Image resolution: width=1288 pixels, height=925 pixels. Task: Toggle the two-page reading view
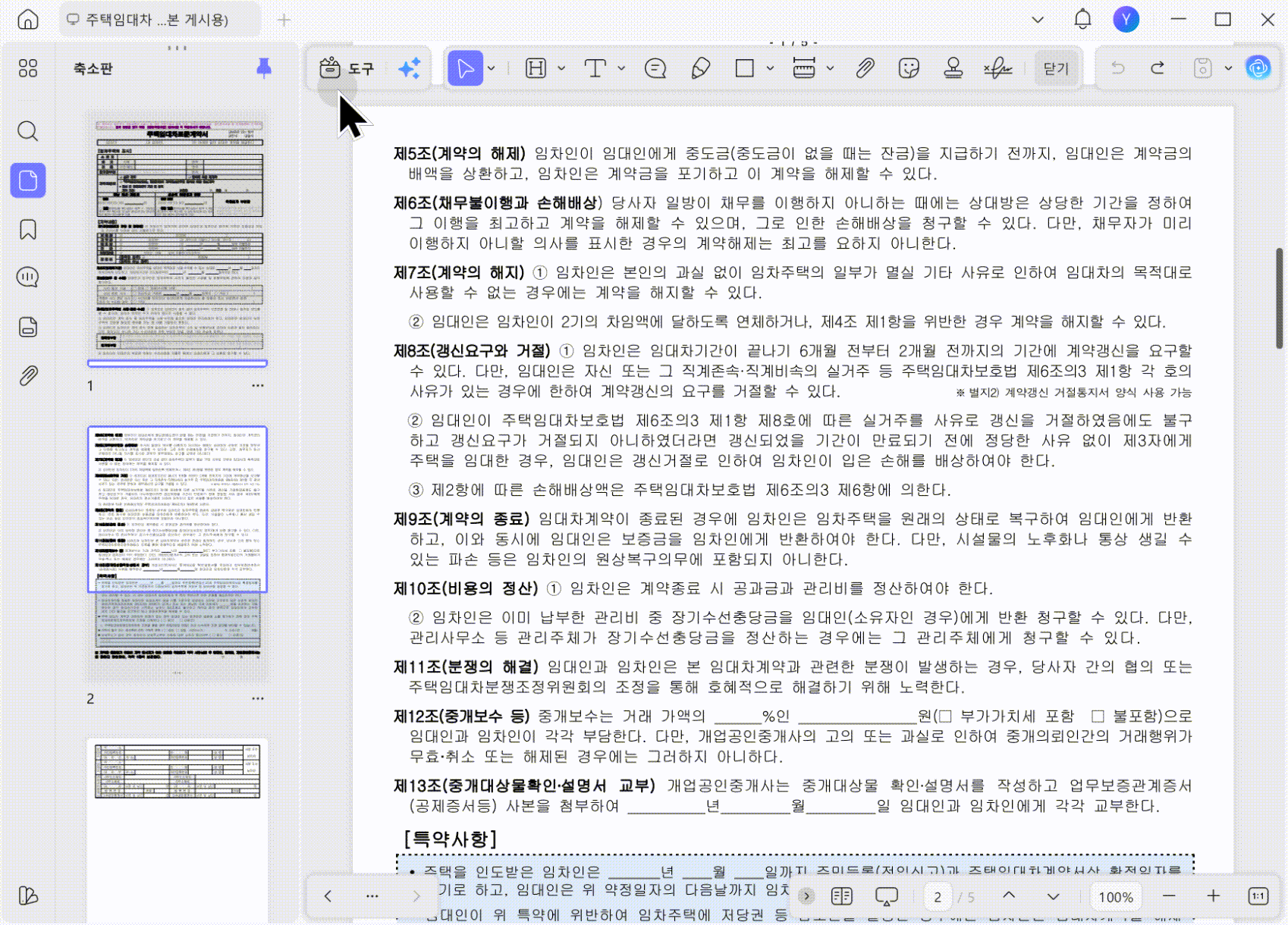(x=842, y=896)
